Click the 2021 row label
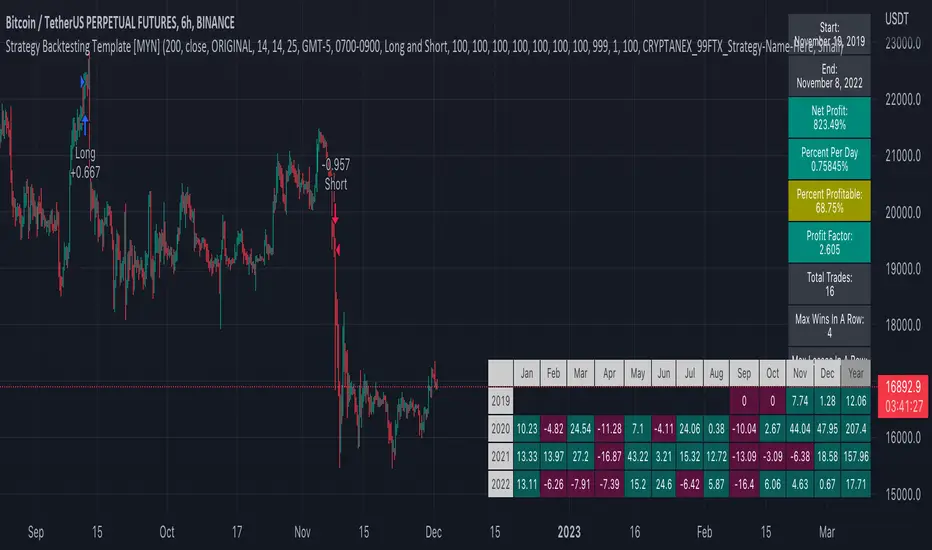Viewport: 932px width, 550px height. pos(500,457)
